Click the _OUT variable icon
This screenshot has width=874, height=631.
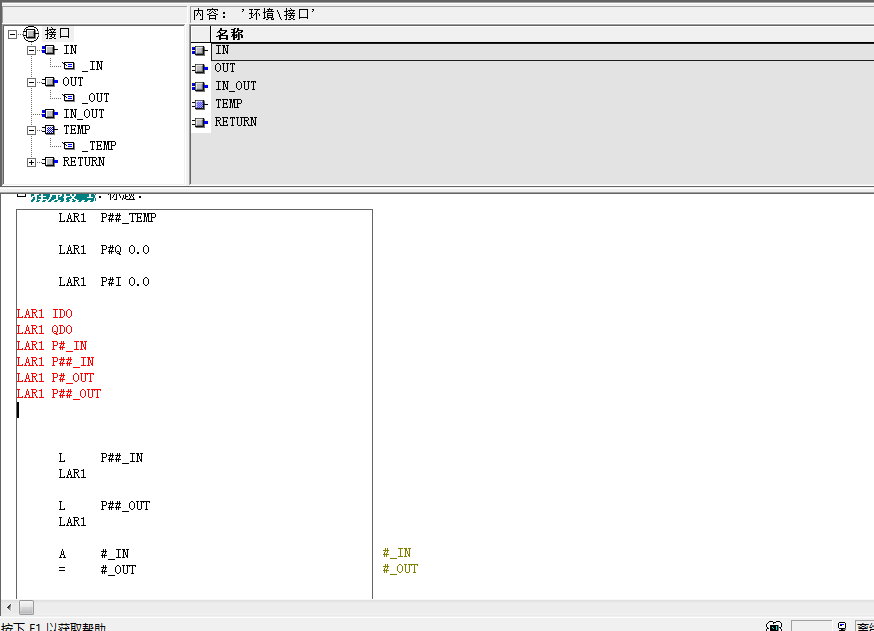point(69,98)
